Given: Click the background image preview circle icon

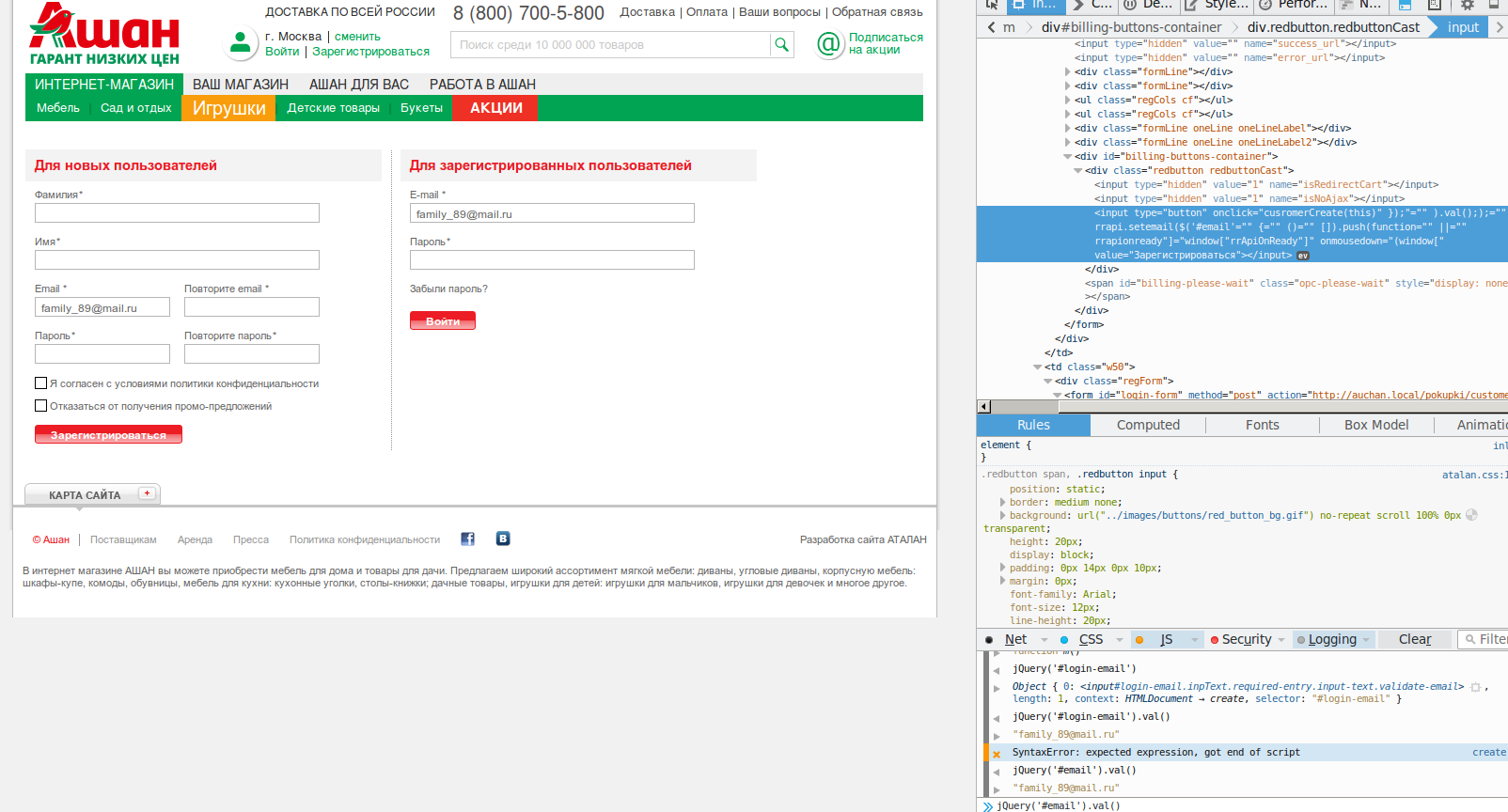Looking at the screenshot, I should point(1471,515).
